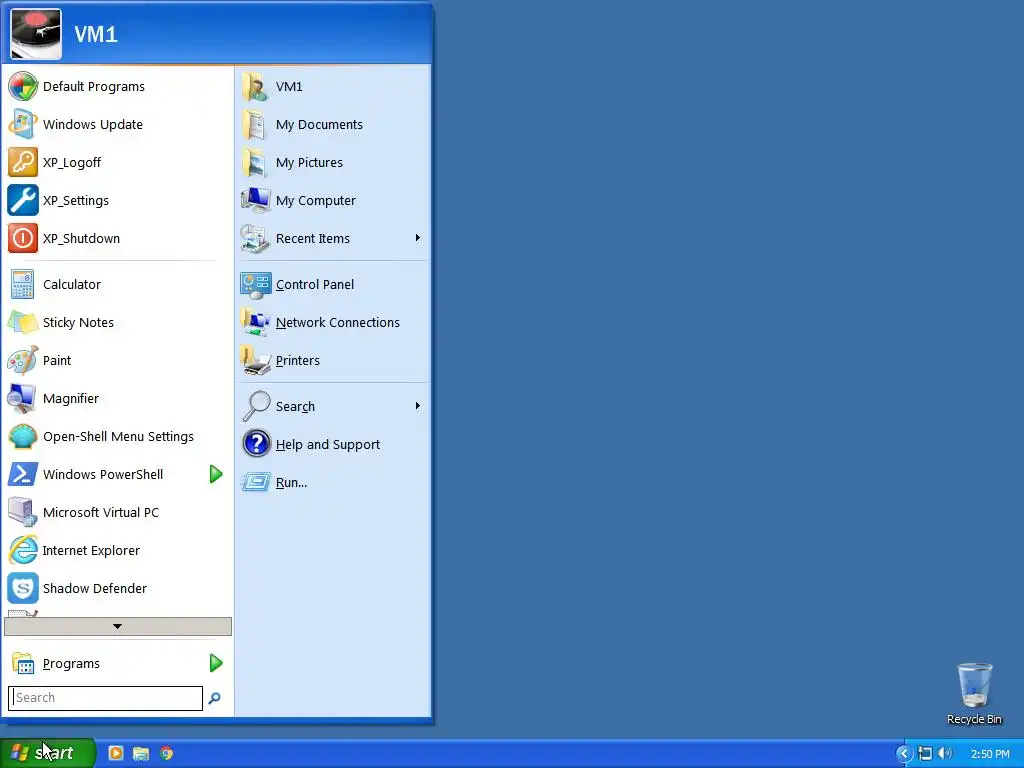This screenshot has width=1024, height=768.
Task: Open the Printers icon
Action: click(255, 360)
